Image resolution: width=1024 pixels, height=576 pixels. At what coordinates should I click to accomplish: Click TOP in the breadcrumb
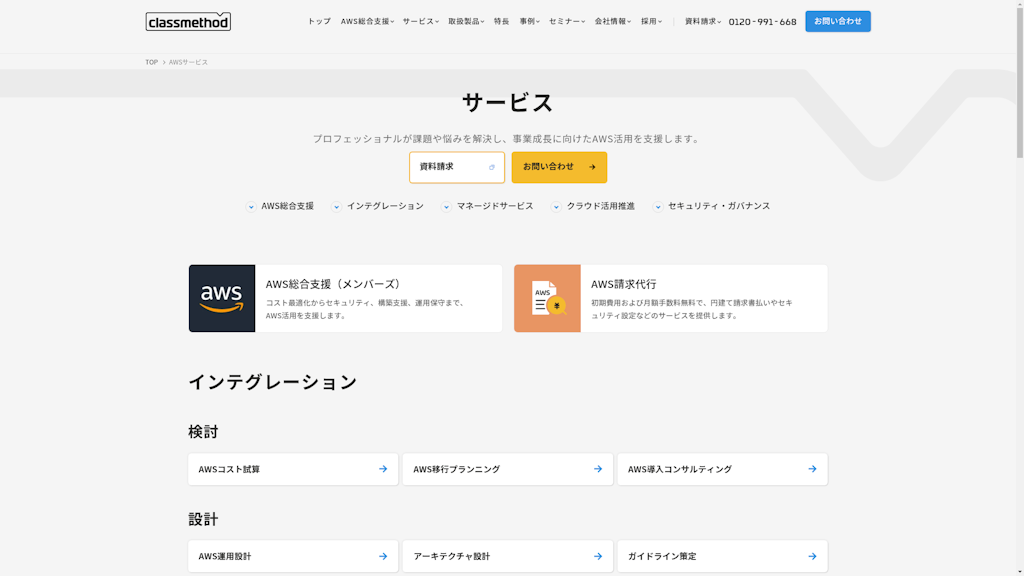(151, 62)
